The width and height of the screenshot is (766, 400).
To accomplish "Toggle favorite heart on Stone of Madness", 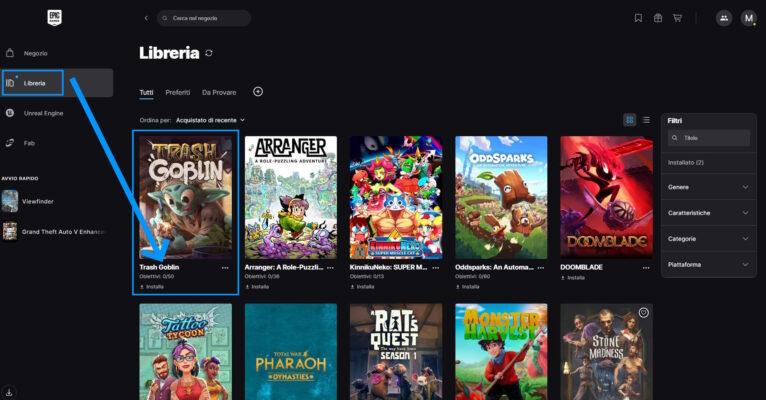I will click(x=644, y=313).
